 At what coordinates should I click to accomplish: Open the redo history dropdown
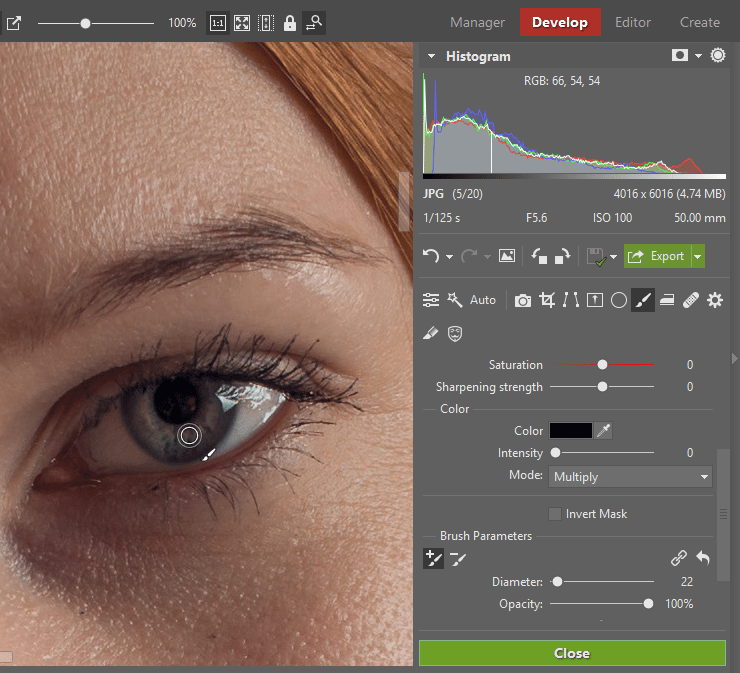(487, 257)
